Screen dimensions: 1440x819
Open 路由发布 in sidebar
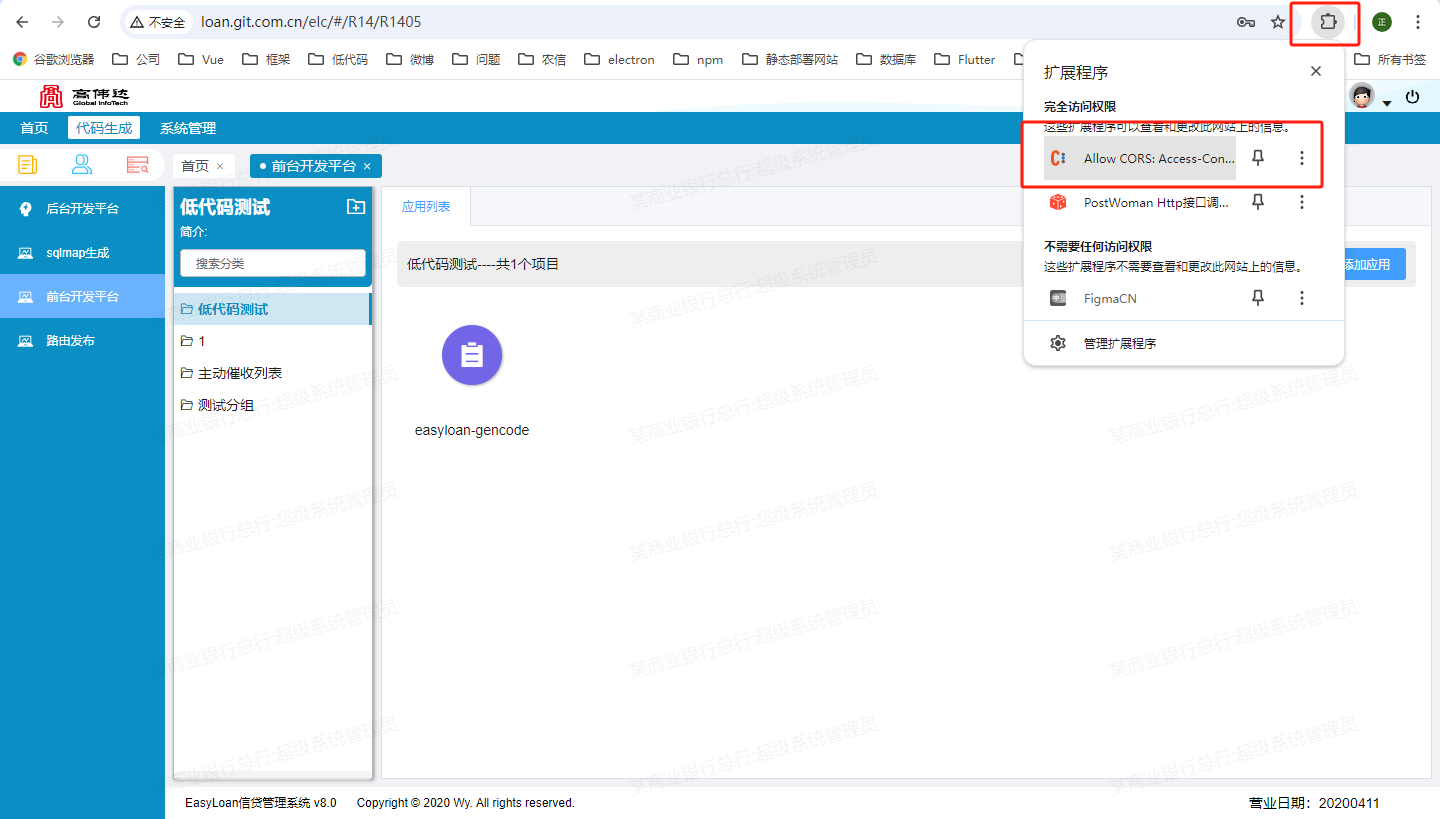pos(70,341)
